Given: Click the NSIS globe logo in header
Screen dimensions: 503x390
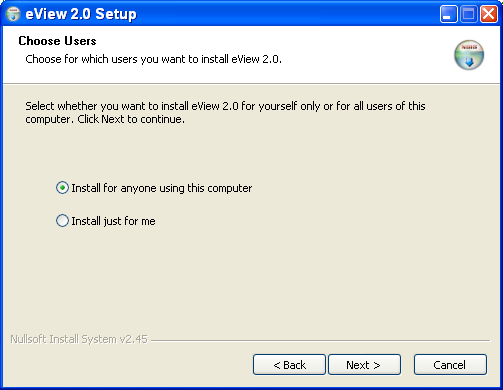Looking at the screenshot, I should [x=469, y=55].
